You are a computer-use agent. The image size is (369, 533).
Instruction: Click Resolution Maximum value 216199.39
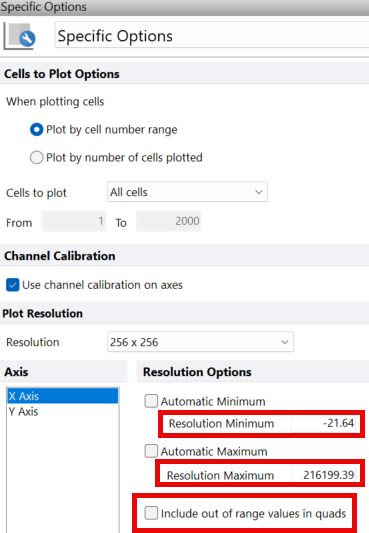click(x=324, y=475)
